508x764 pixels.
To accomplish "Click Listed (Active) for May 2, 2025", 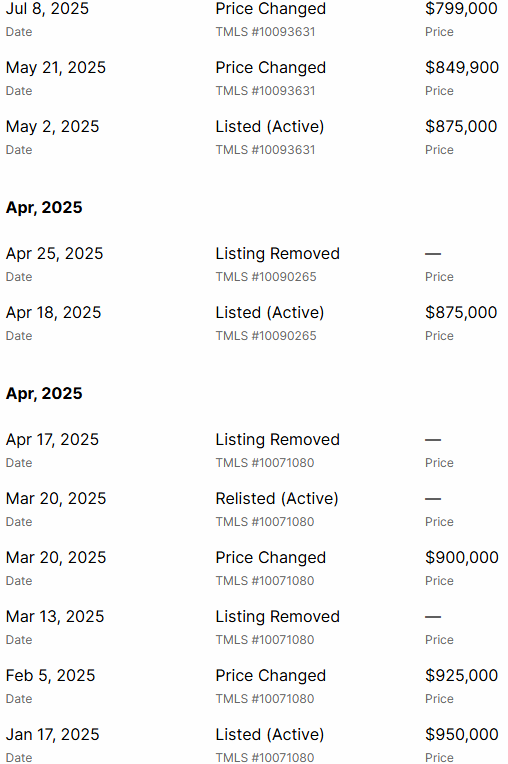I will [x=270, y=127].
